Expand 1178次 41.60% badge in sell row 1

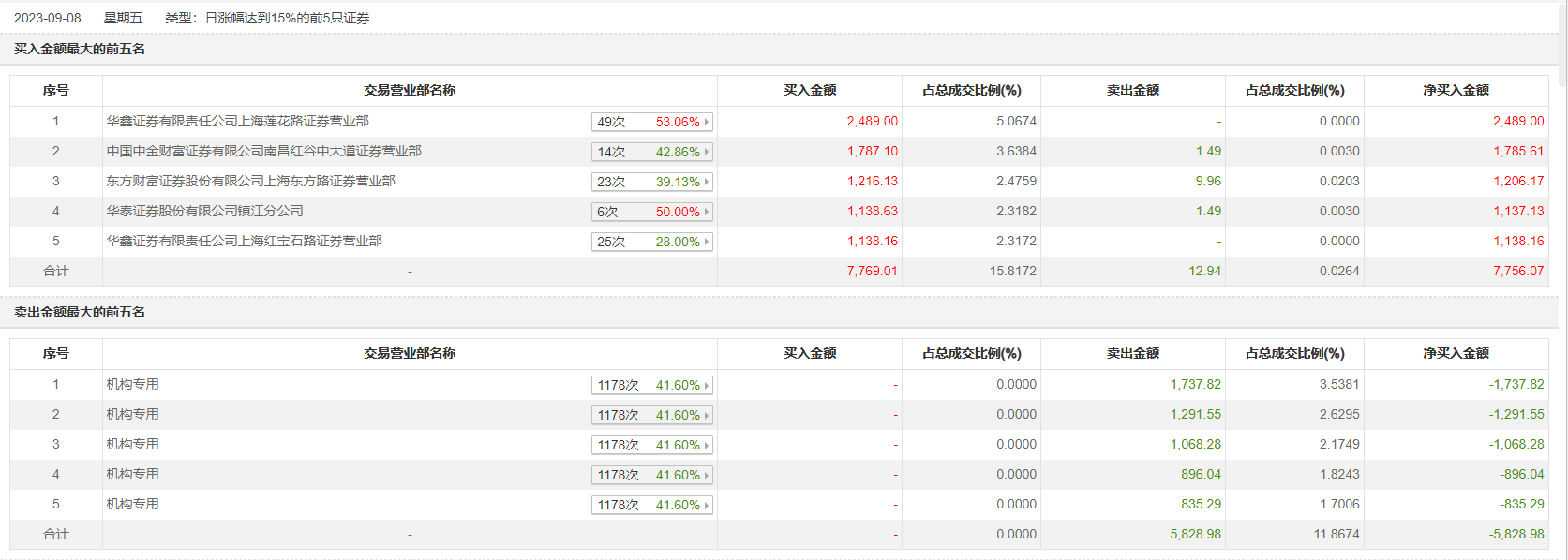(x=651, y=385)
